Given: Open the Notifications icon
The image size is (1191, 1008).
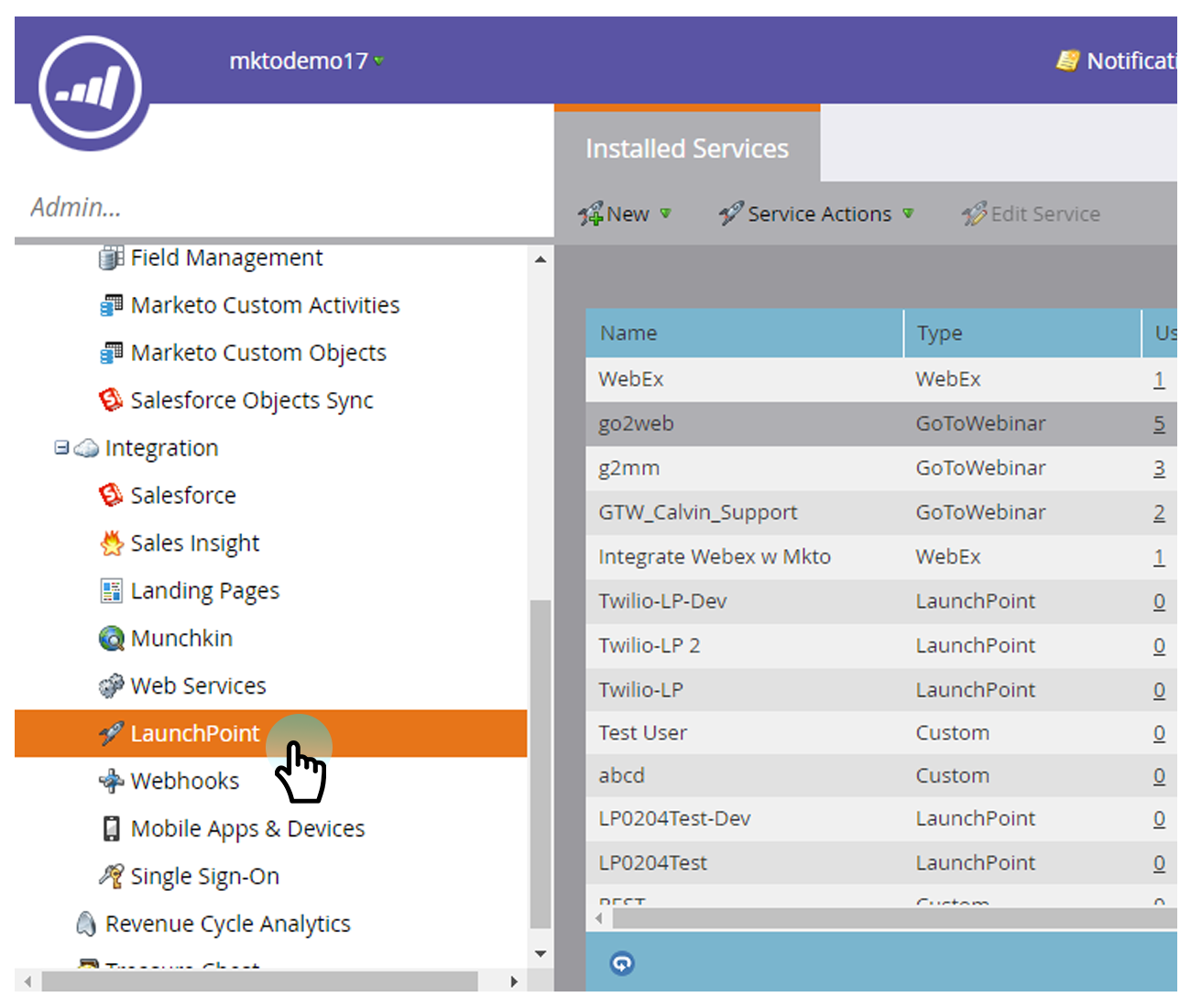Looking at the screenshot, I should (x=1067, y=61).
